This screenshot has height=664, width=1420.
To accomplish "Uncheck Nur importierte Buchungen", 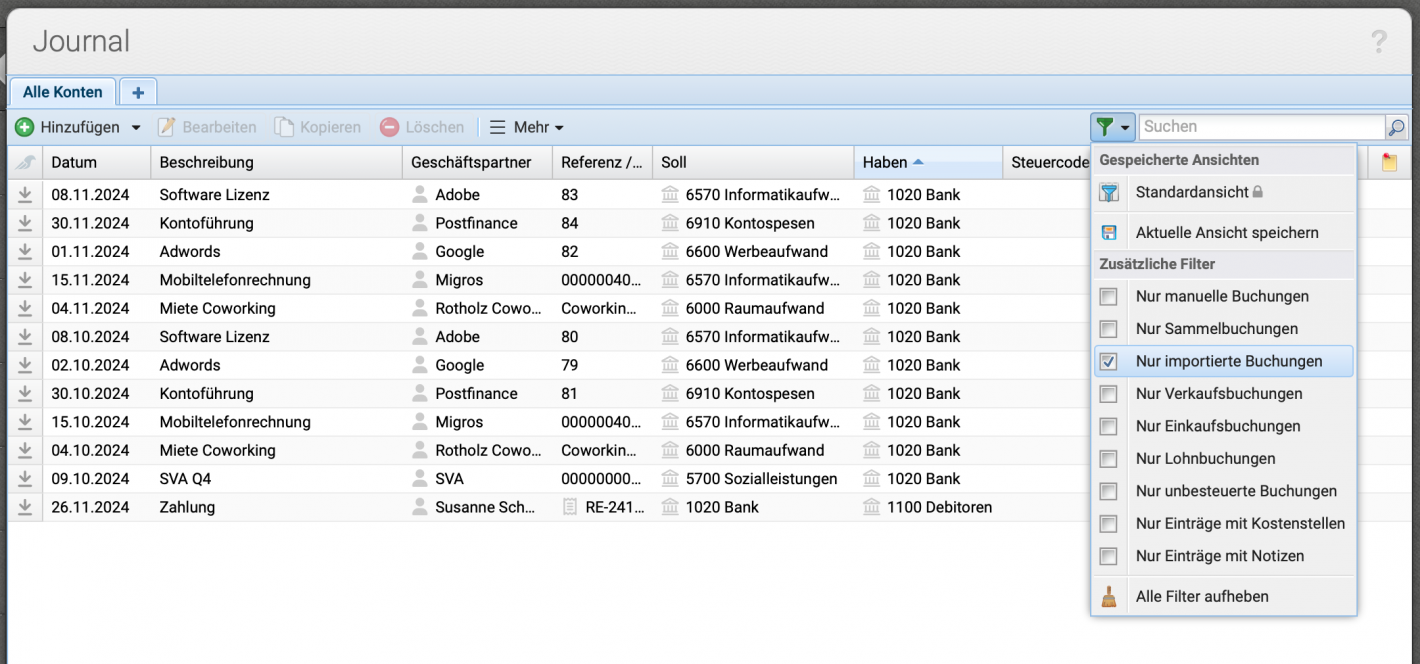I will pos(1108,362).
